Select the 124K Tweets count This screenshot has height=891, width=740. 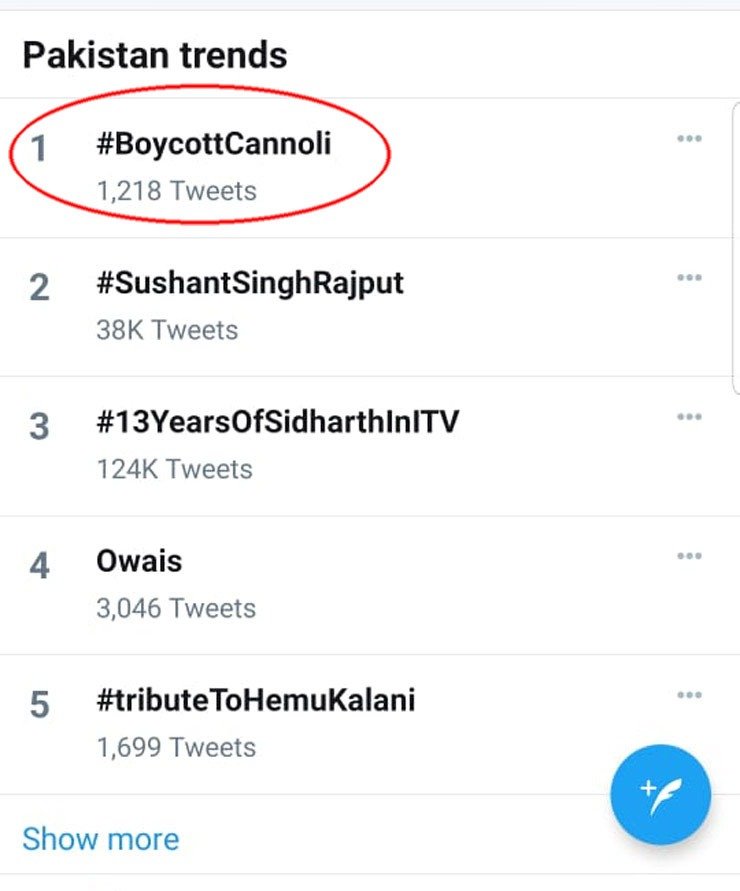(174, 469)
